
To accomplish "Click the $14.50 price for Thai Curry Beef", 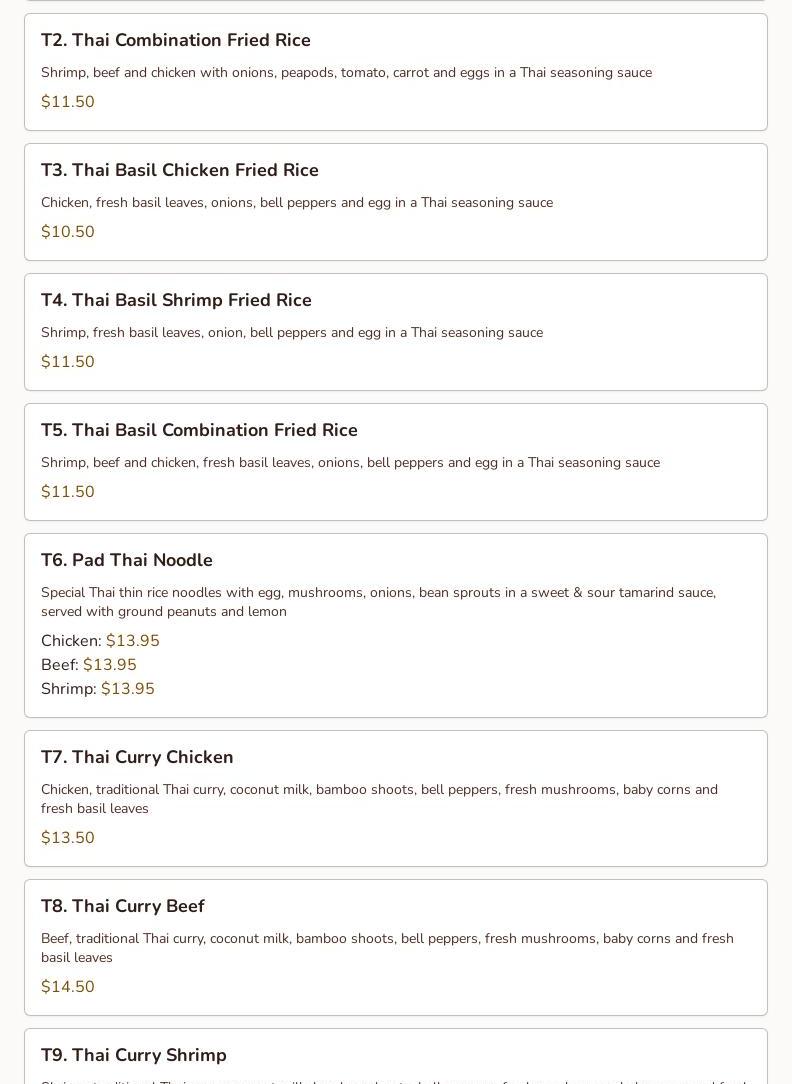I will (x=68, y=987).
